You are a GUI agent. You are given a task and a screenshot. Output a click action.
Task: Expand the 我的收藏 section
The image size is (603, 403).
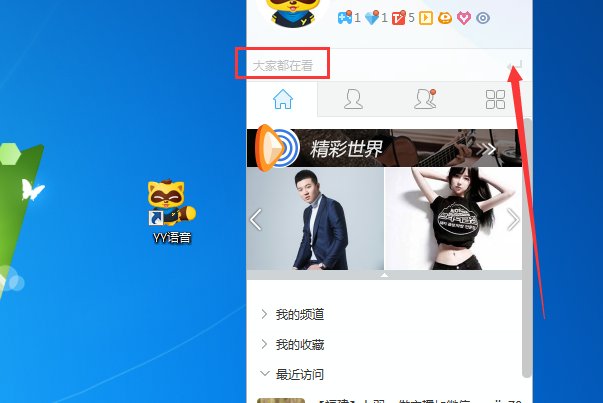[x=264, y=344]
